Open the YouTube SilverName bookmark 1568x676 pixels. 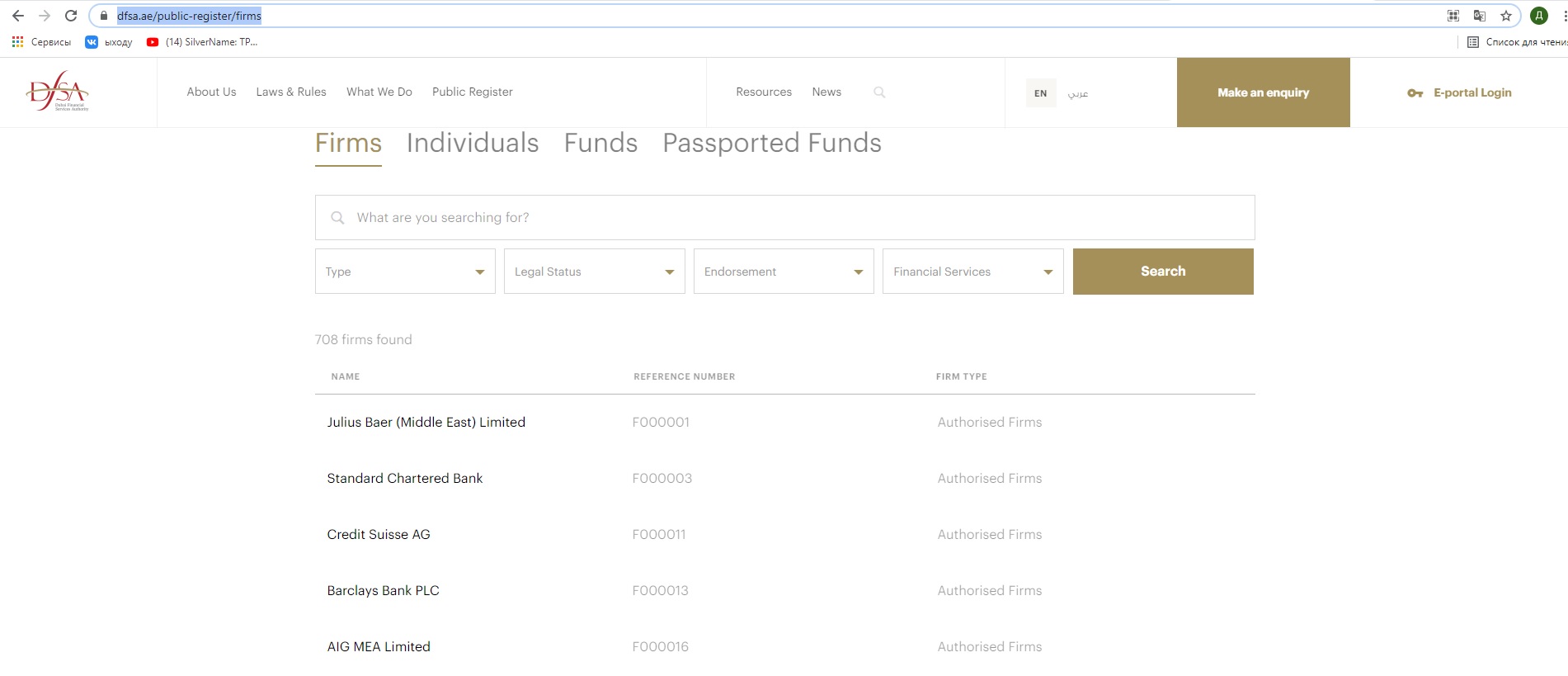(202, 42)
